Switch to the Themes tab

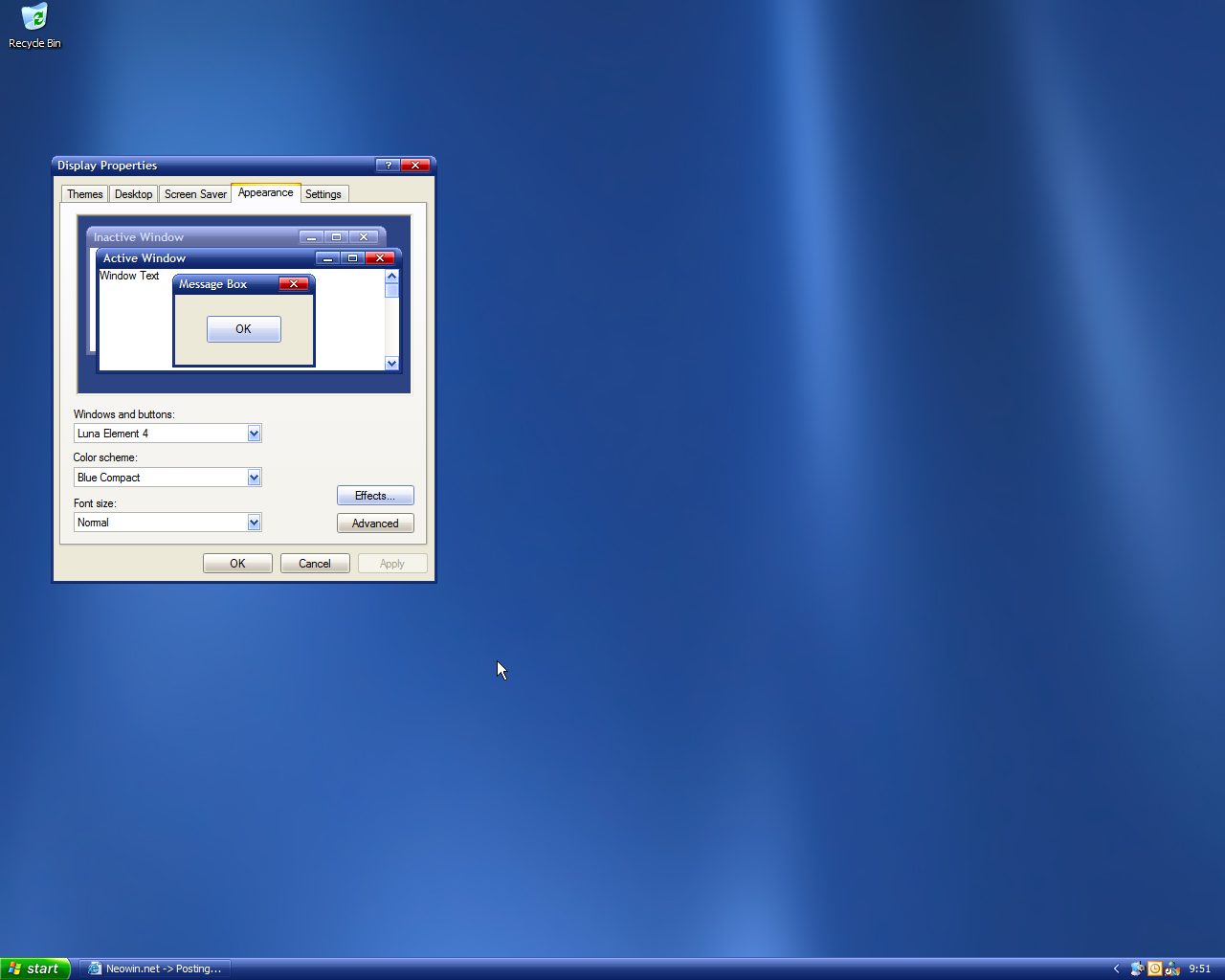(x=84, y=193)
